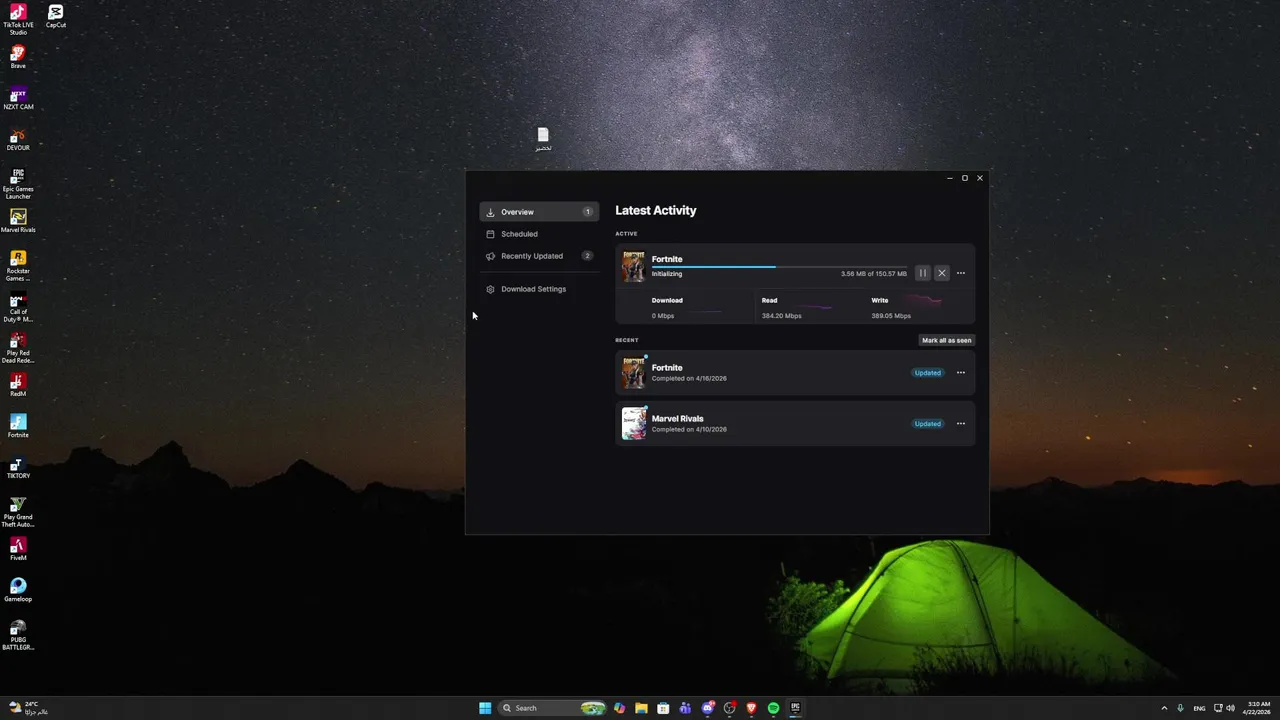Screen dimensions: 1280x720
Task: Select the text file on desktop
Action: pos(543,139)
